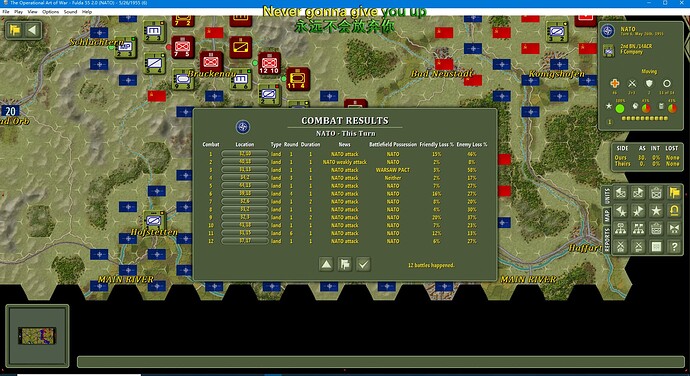The height and width of the screenshot is (376, 690).
Task: Click location button for combat 12
Action: 245,241
